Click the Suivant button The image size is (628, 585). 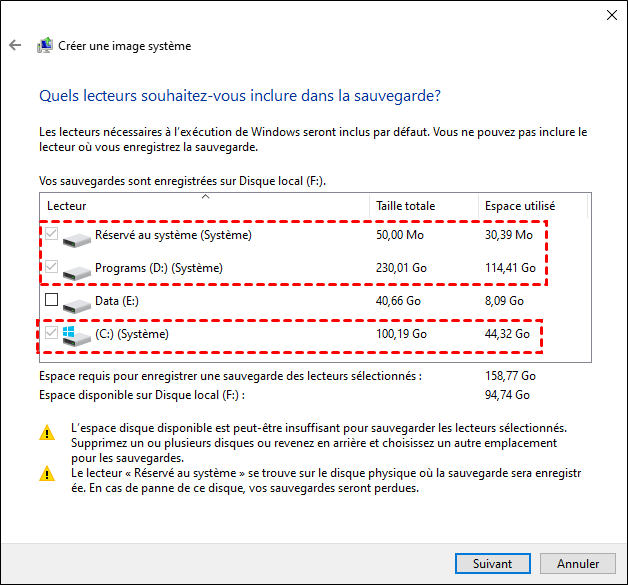point(493,564)
